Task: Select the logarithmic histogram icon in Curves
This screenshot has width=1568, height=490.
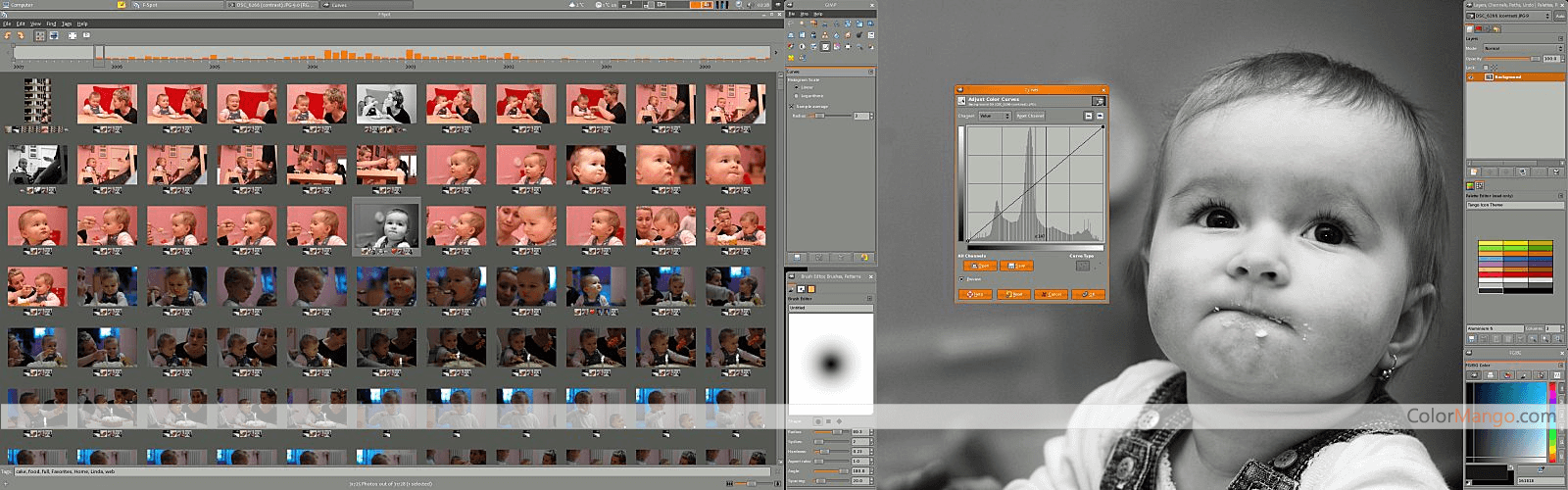Action: [1100, 116]
